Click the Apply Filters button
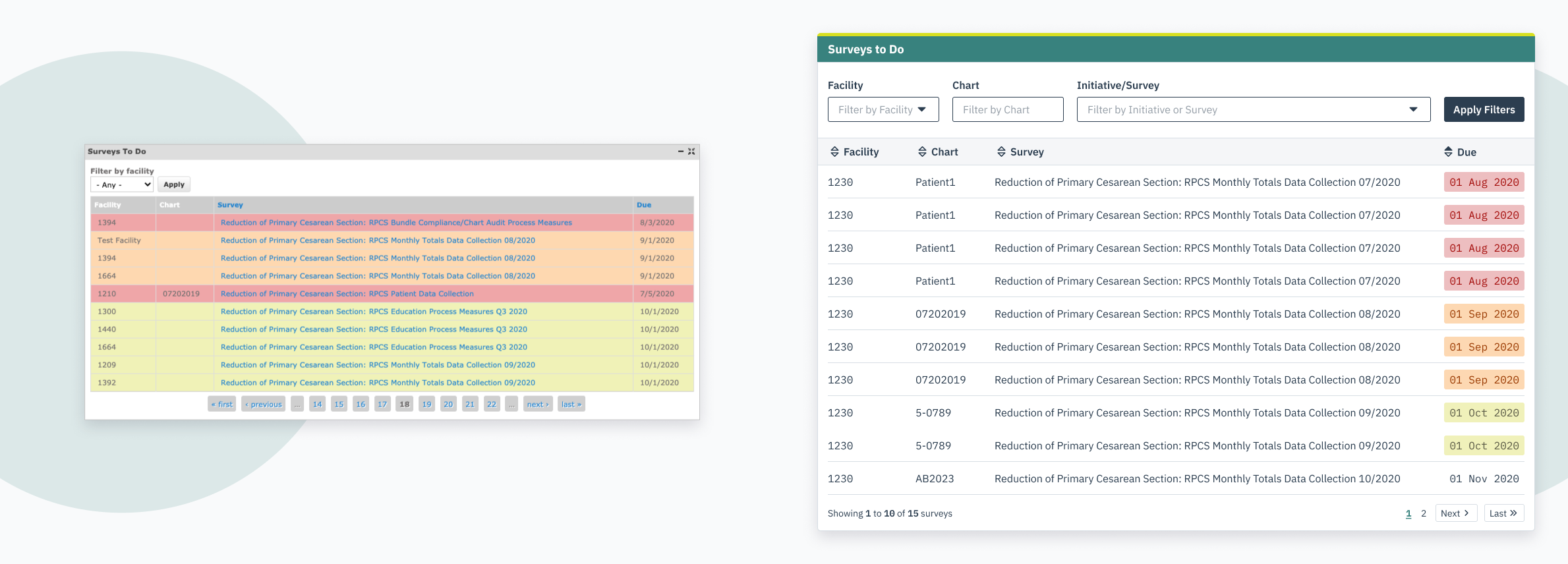The width and height of the screenshot is (1568, 564). (1484, 109)
